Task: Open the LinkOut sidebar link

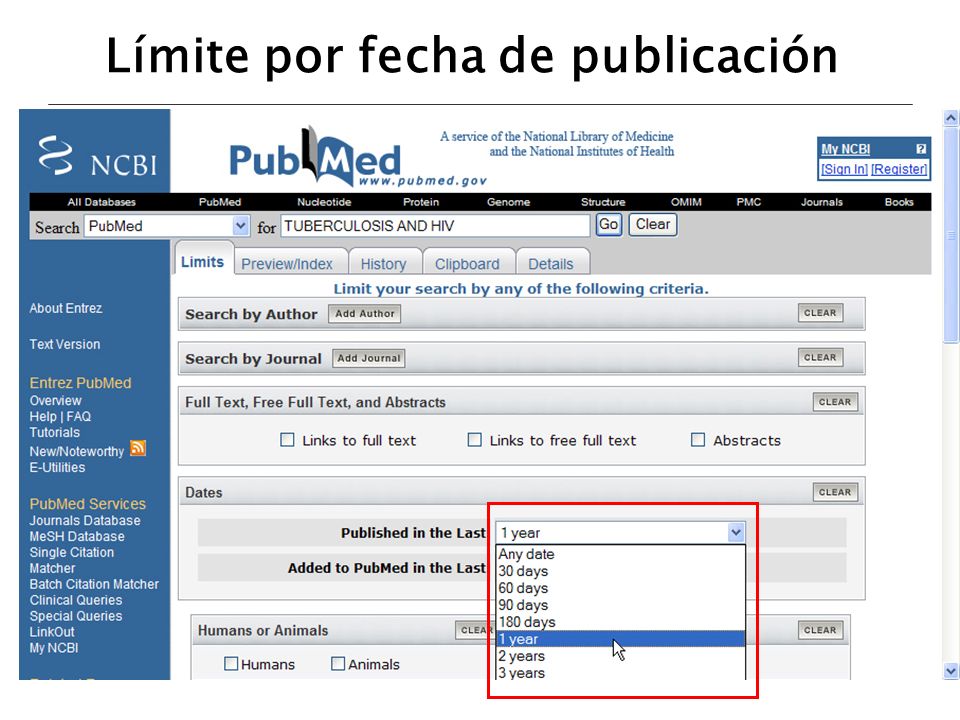Action: tap(52, 632)
